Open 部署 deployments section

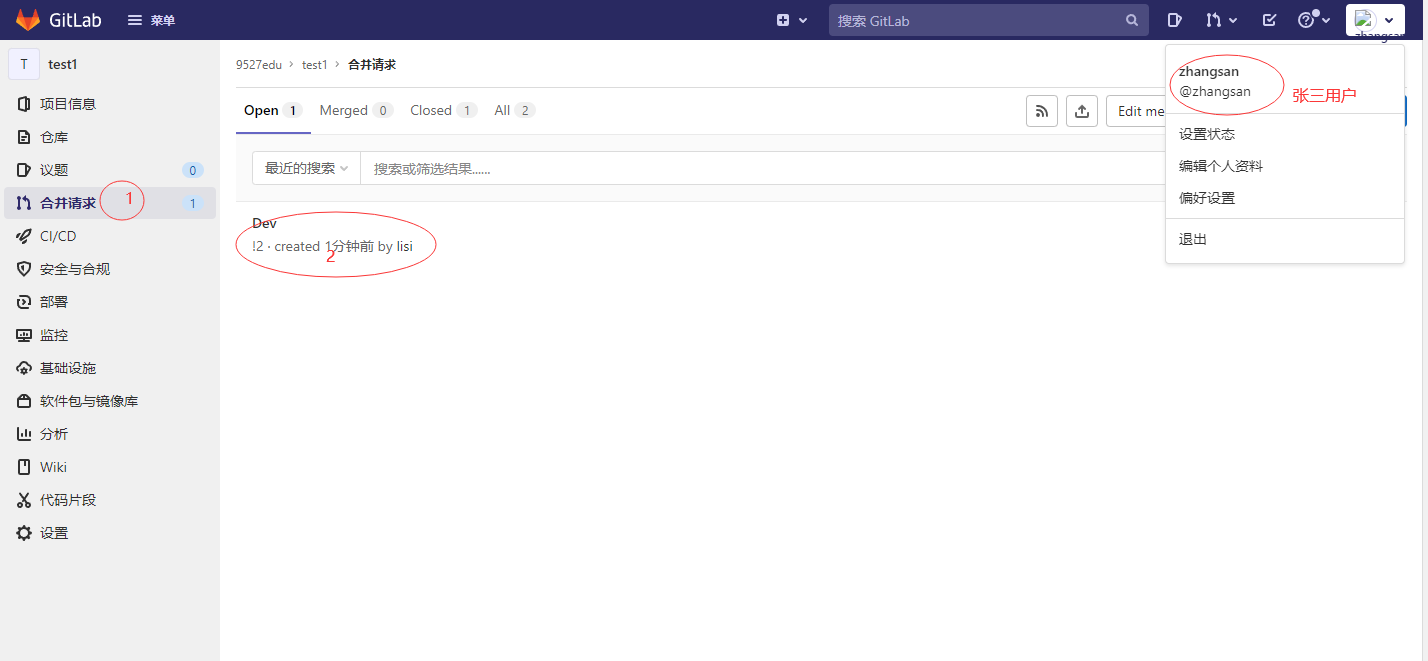(110, 302)
